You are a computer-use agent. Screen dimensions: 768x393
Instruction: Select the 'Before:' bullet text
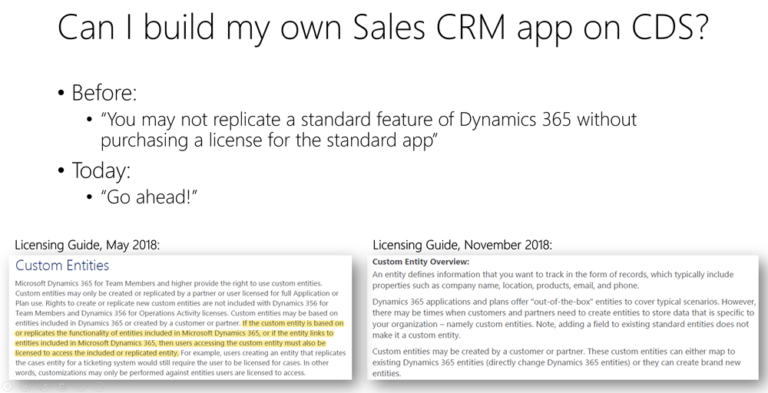point(104,93)
